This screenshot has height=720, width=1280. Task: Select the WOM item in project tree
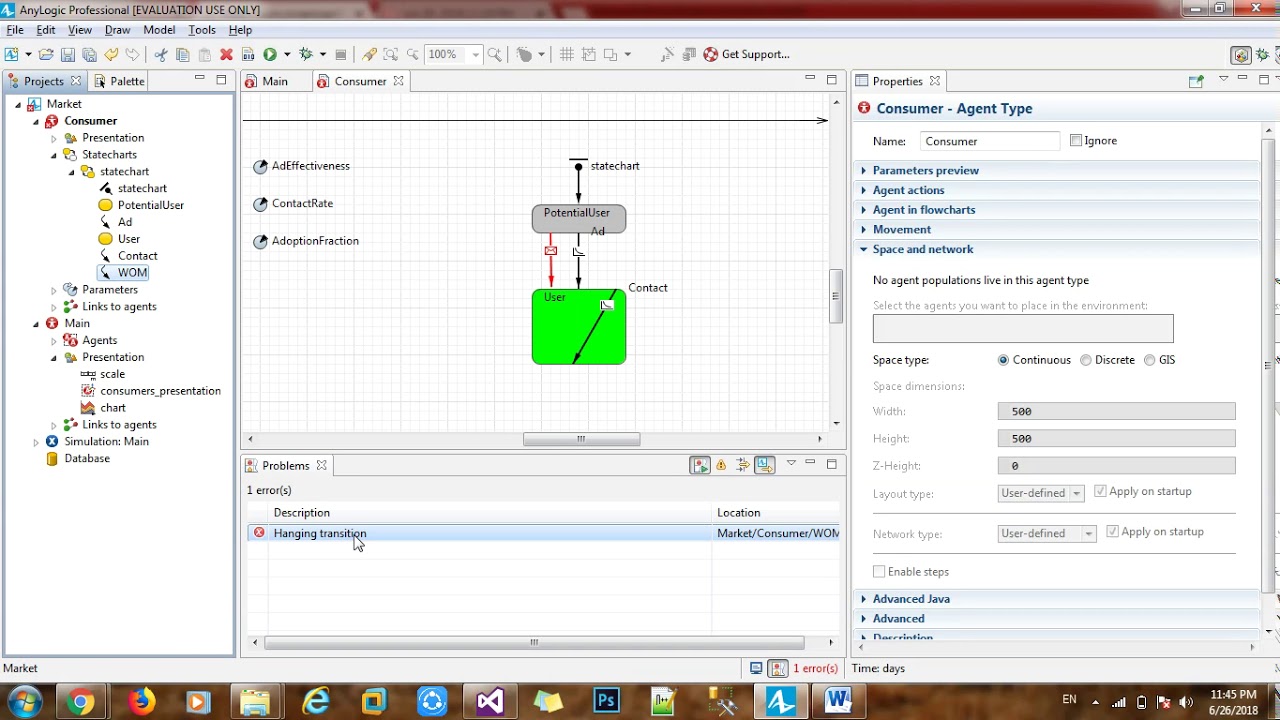tap(132, 273)
